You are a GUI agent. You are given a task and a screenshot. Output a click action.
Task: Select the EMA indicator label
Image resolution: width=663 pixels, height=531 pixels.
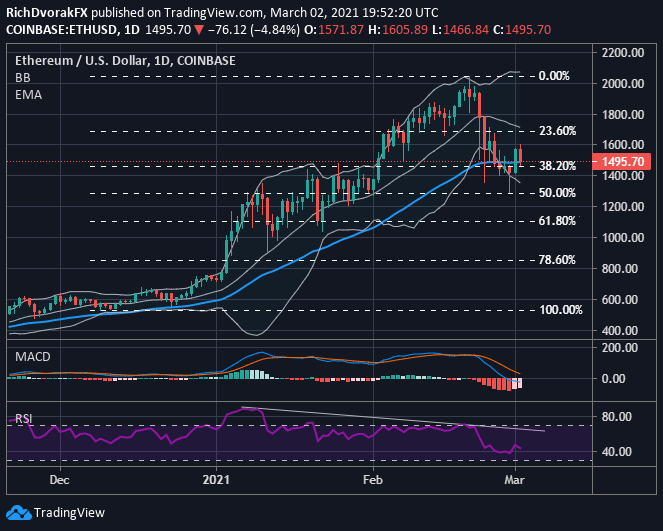pos(28,95)
